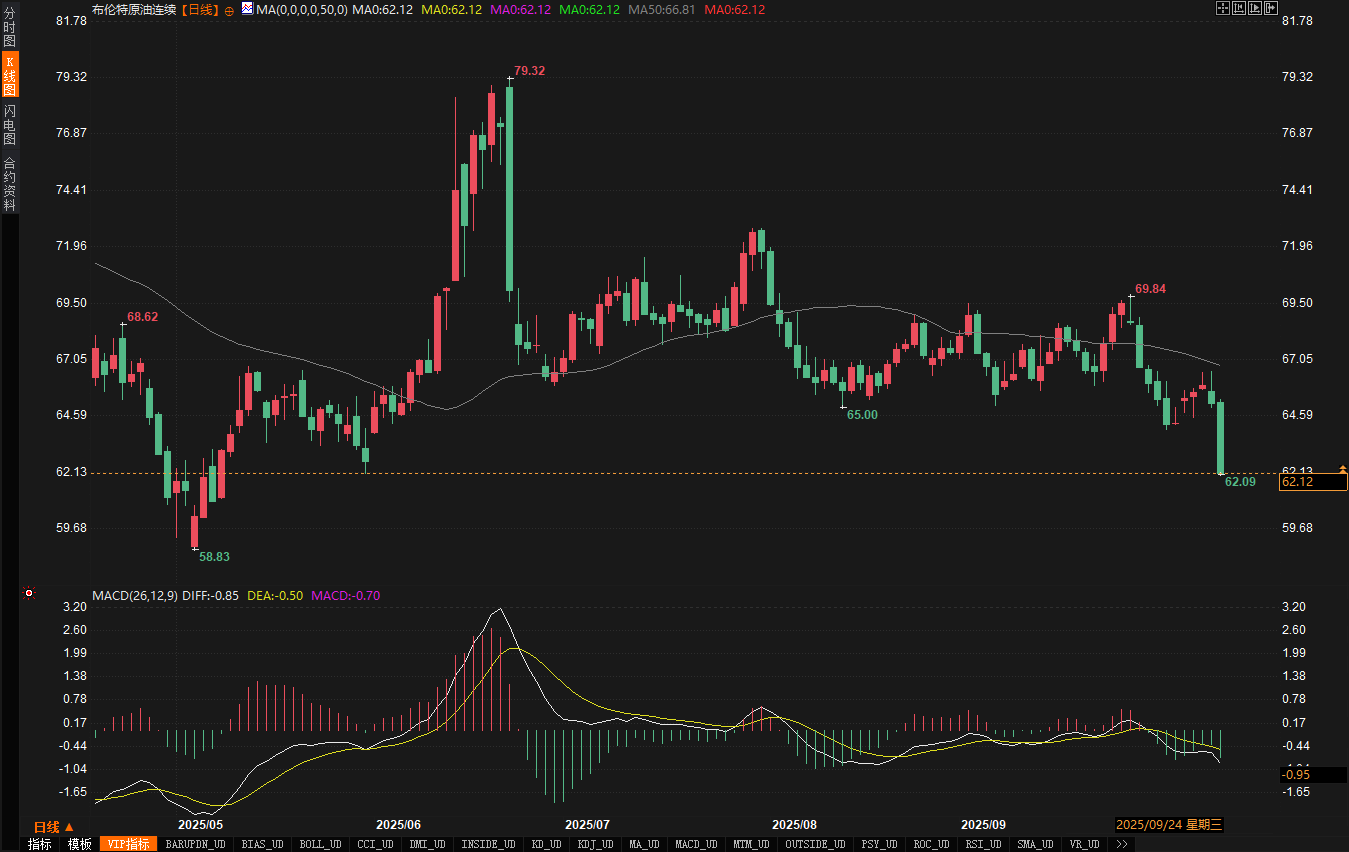
Task: Select the VIP指标 tab
Action: tap(129, 844)
